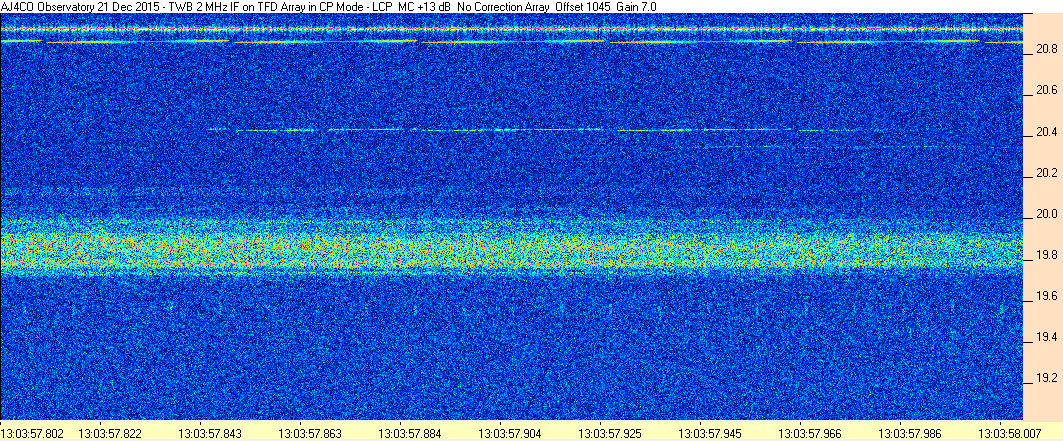Click the 20.2 frequency axis label
Viewport: 1063px width, 441px height.
point(1047,173)
